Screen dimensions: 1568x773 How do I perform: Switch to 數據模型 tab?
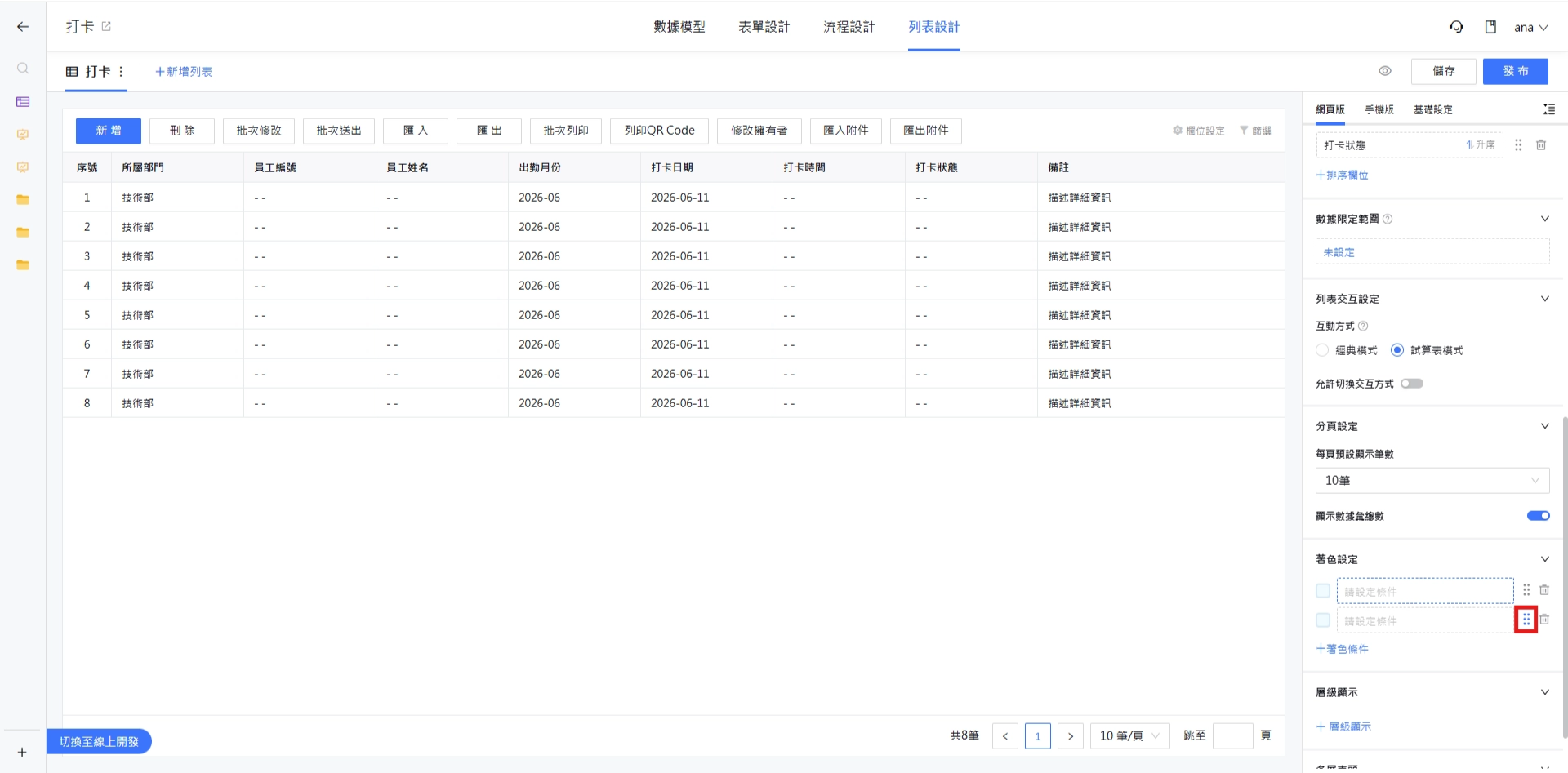[x=679, y=27]
